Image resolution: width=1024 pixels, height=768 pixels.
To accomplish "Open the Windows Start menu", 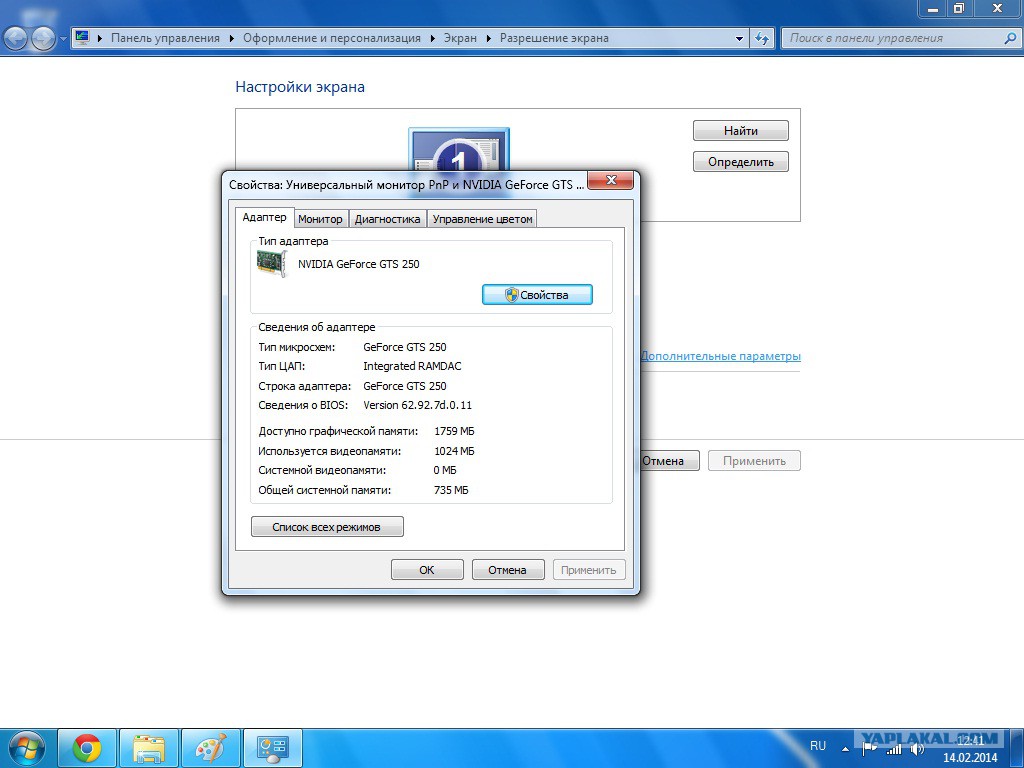I will pyautogui.click(x=26, y=748).
